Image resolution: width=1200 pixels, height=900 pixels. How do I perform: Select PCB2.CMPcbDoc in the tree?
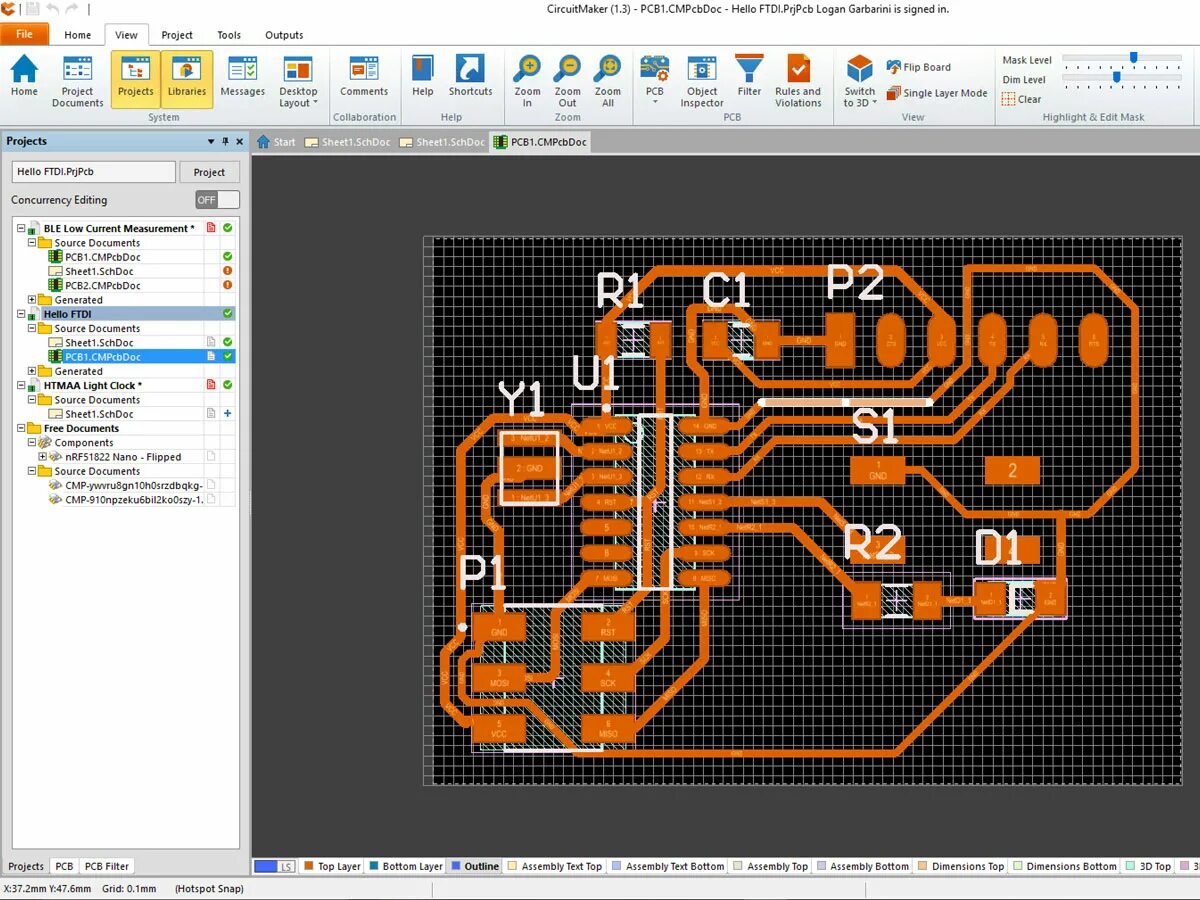click(x=103, y=286)
